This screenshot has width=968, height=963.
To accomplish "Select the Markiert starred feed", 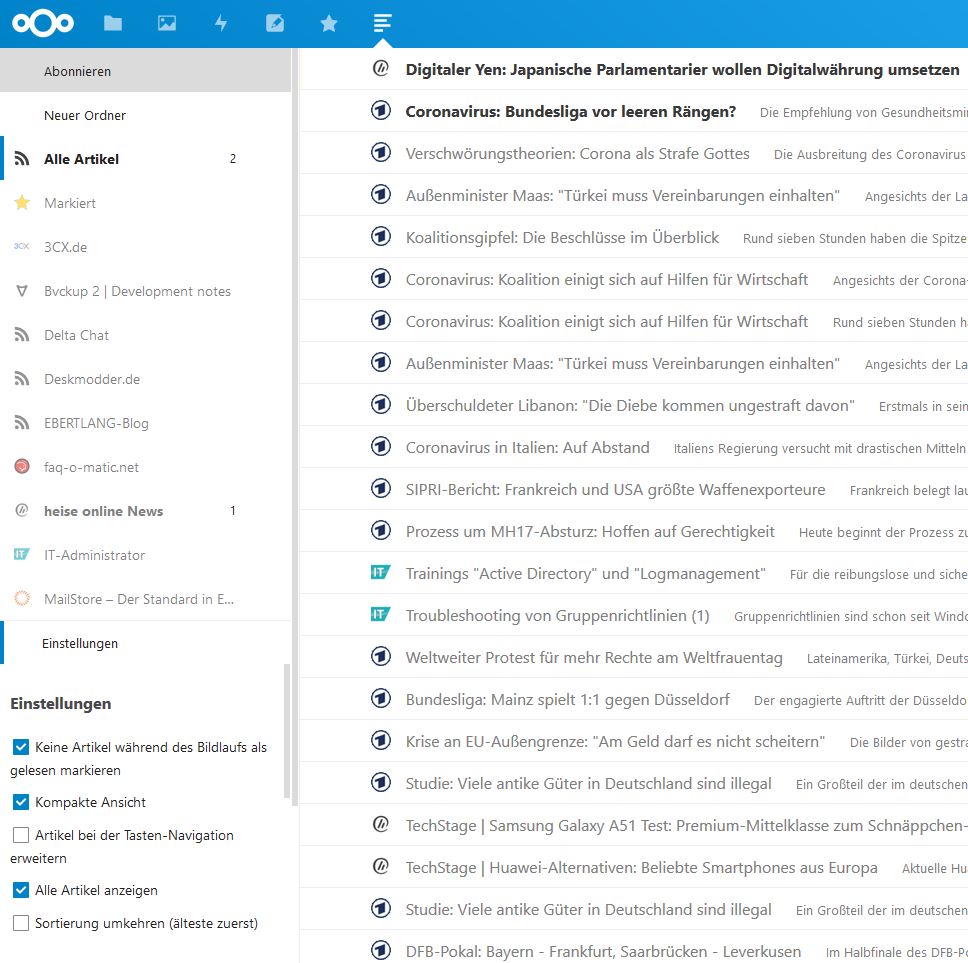I will coord(70,203).
